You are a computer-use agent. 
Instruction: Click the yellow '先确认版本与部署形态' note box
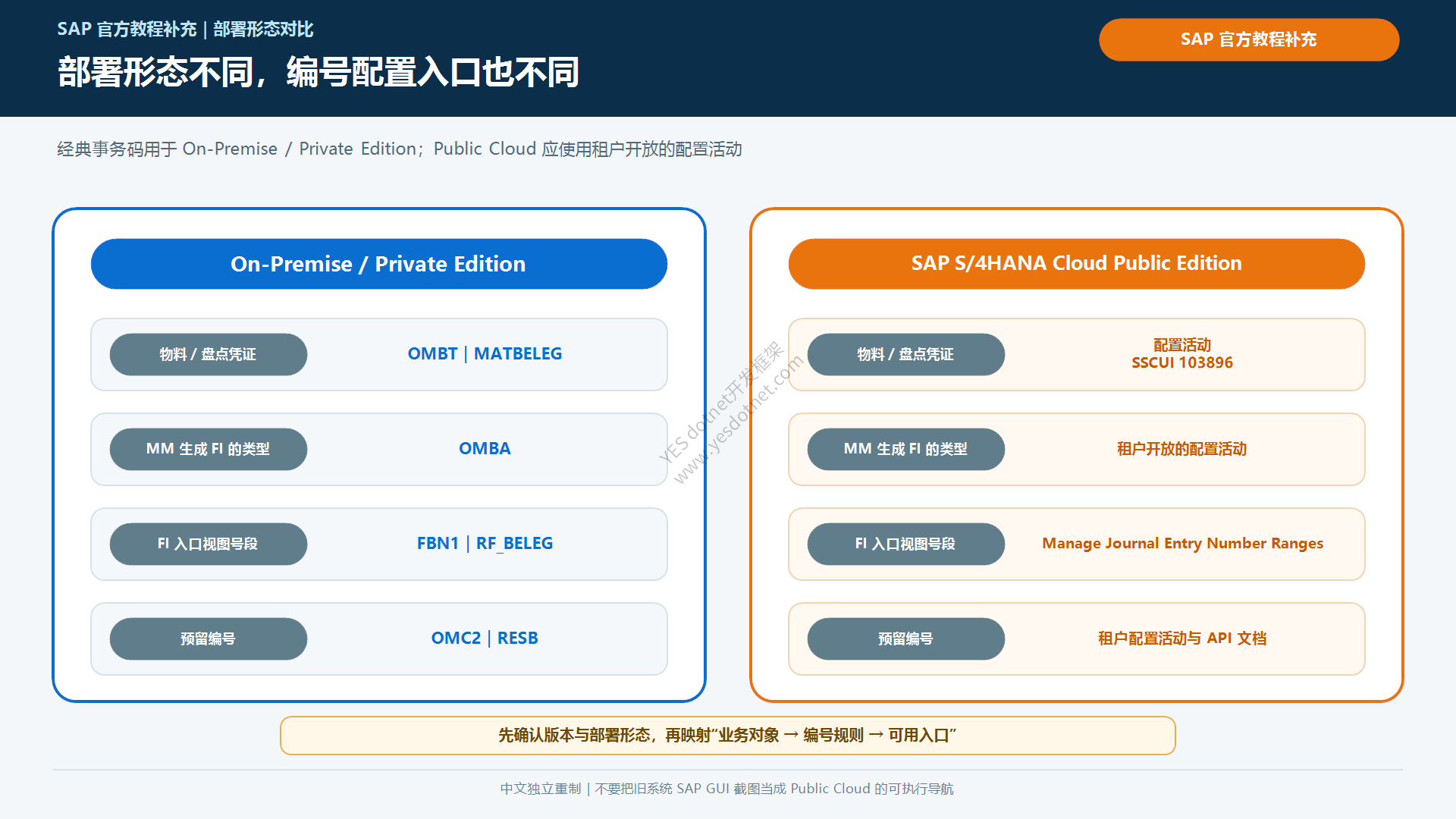[x=728, y=736]
